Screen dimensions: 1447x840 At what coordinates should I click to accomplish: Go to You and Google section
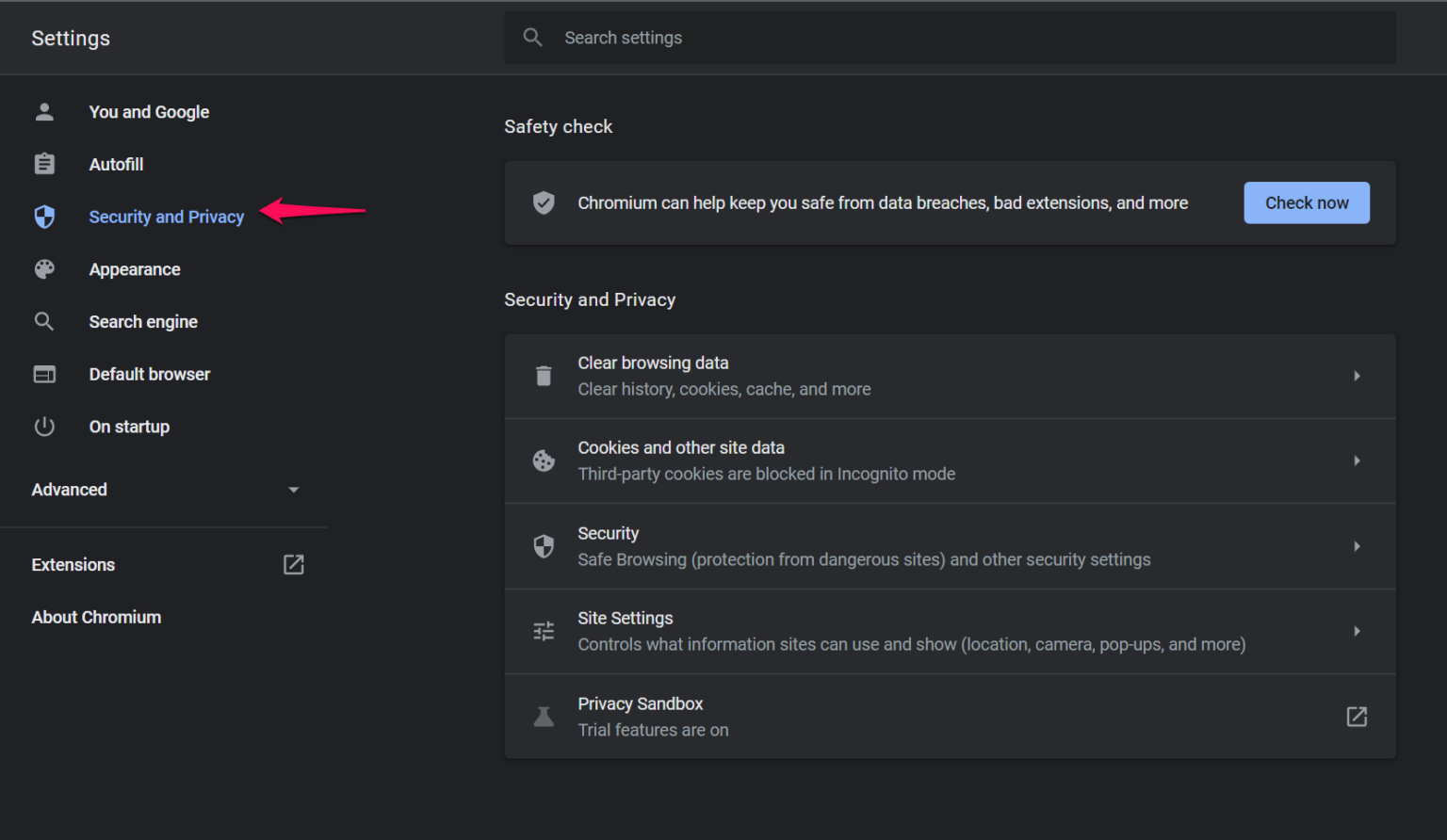[x=149, y=112]
